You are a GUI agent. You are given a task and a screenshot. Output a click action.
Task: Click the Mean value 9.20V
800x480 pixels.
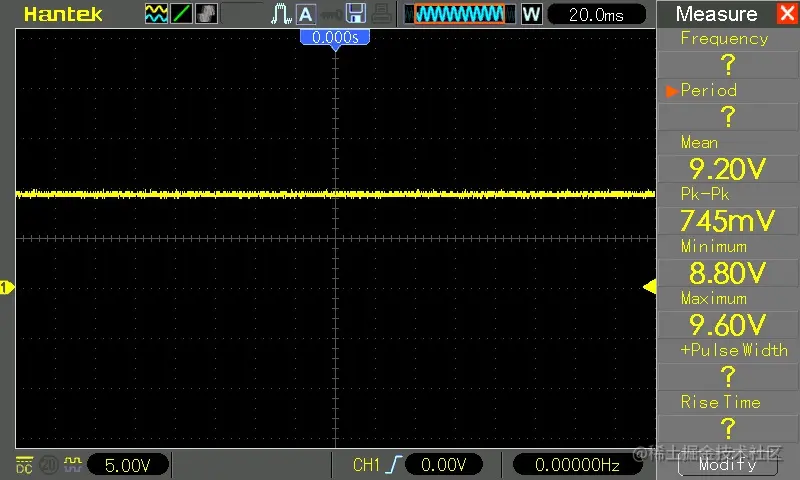coord(728,169)
